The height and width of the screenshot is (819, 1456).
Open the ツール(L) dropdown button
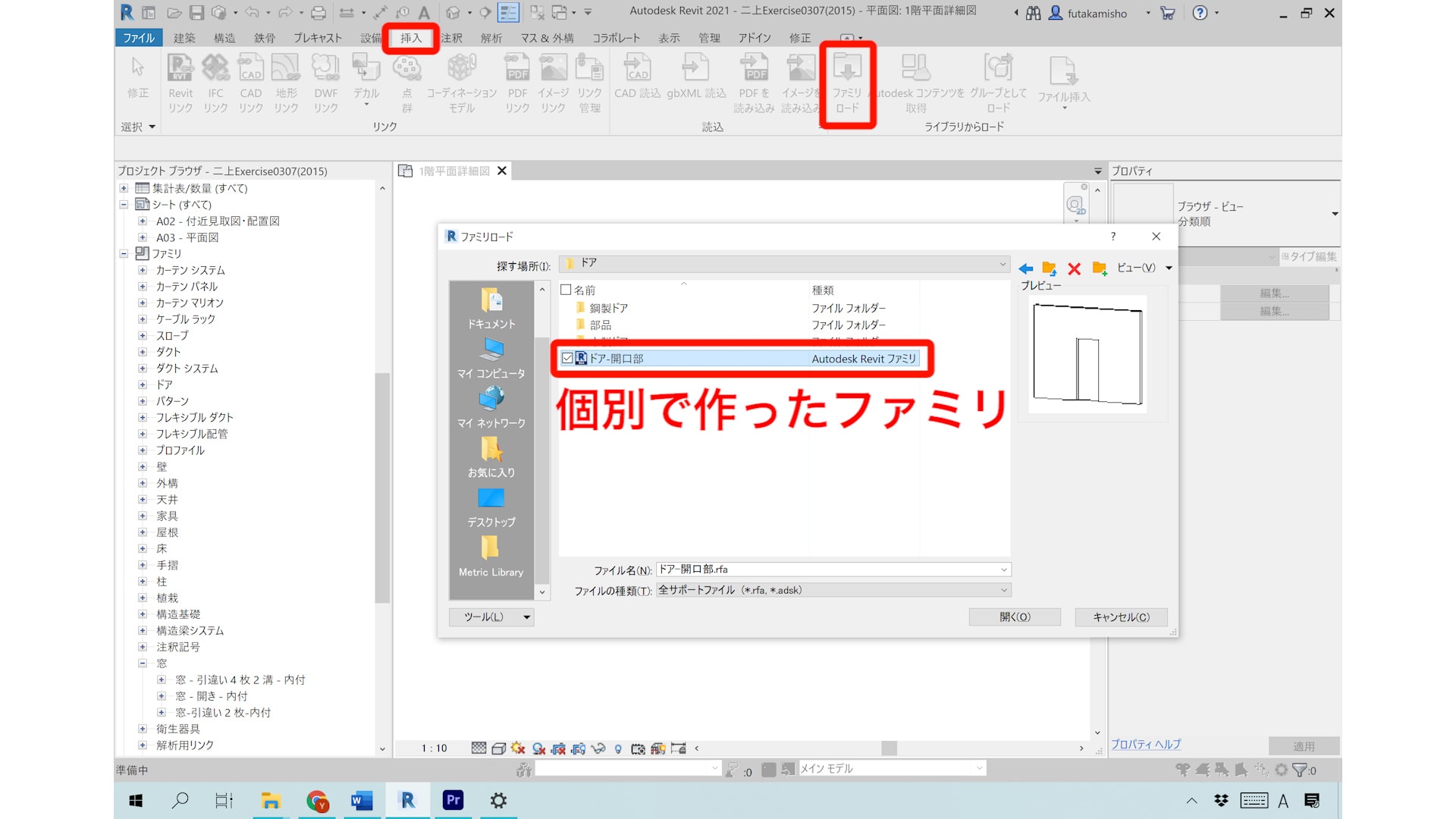(491, 617)
